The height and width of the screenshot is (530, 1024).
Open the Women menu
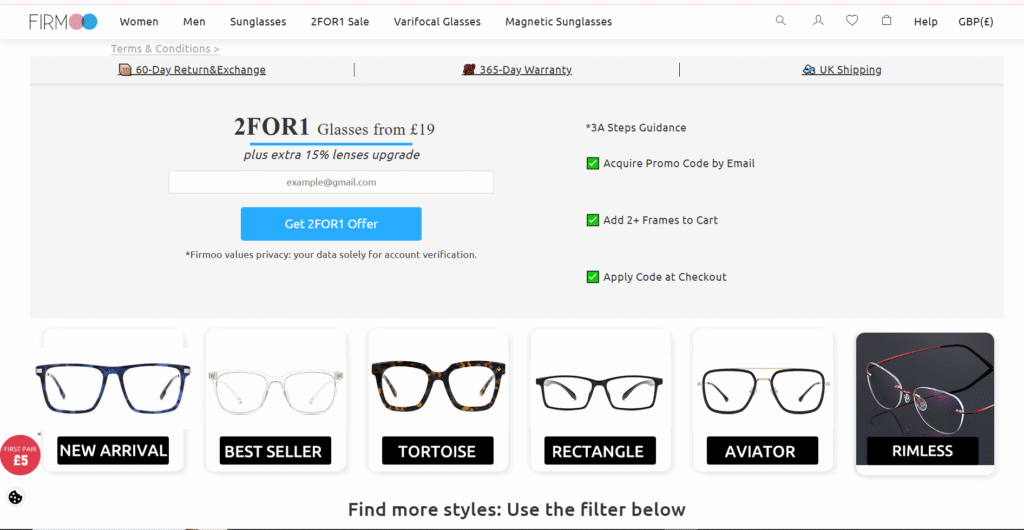pos(139,22)
